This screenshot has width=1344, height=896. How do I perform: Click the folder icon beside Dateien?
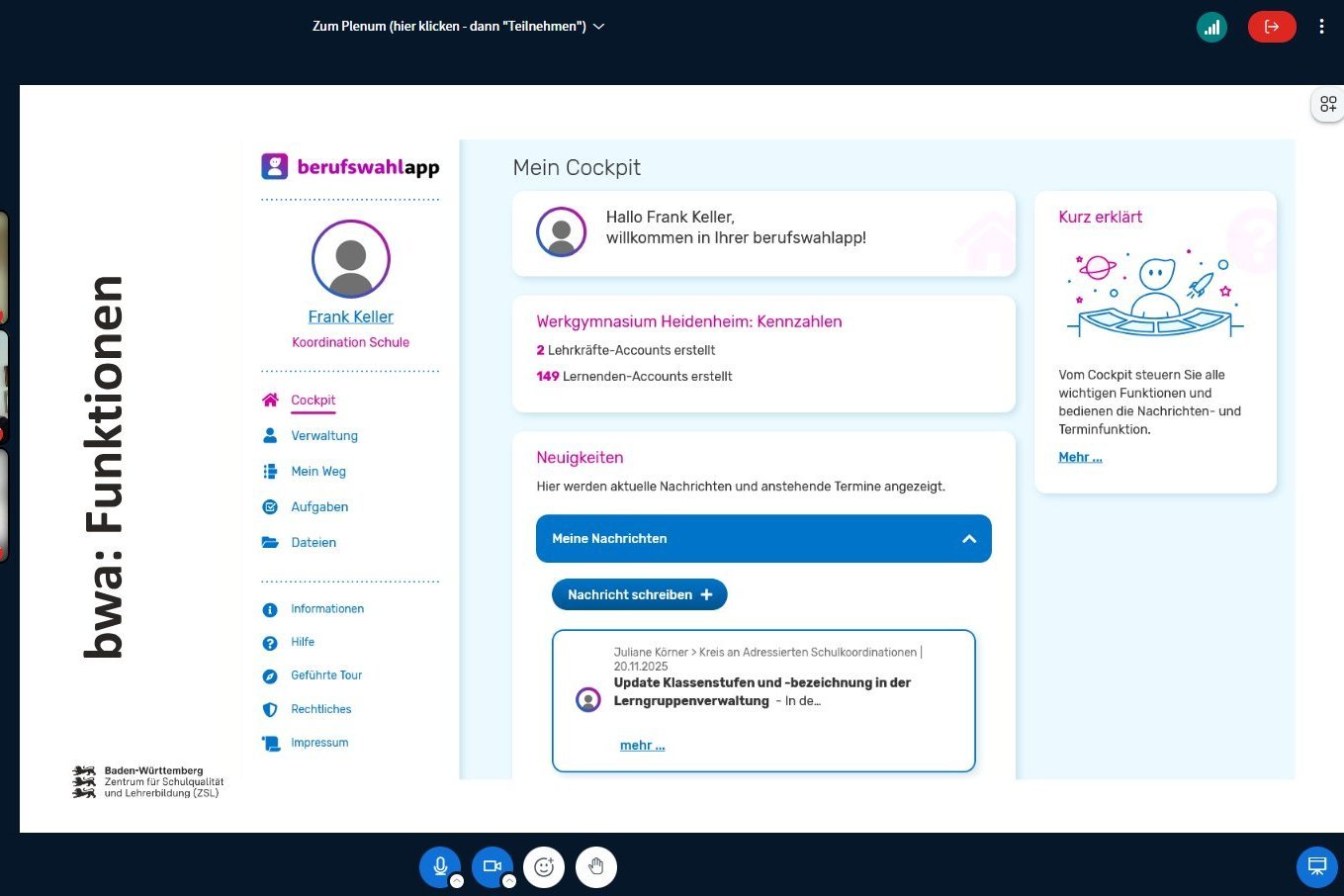coord(270,543)
